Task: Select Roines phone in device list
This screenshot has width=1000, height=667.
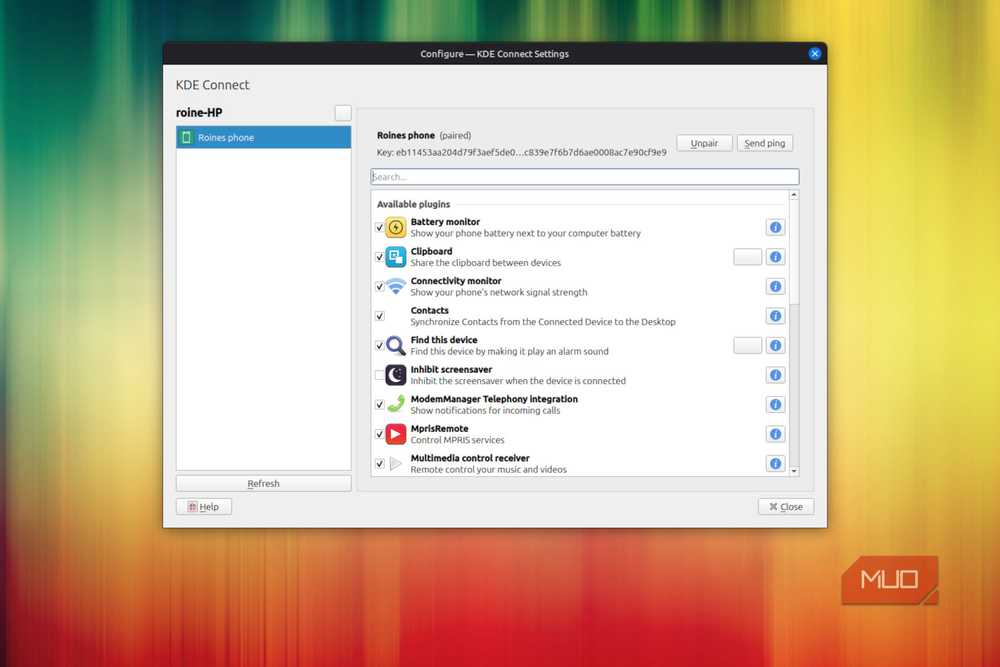Action: (263, 138)
